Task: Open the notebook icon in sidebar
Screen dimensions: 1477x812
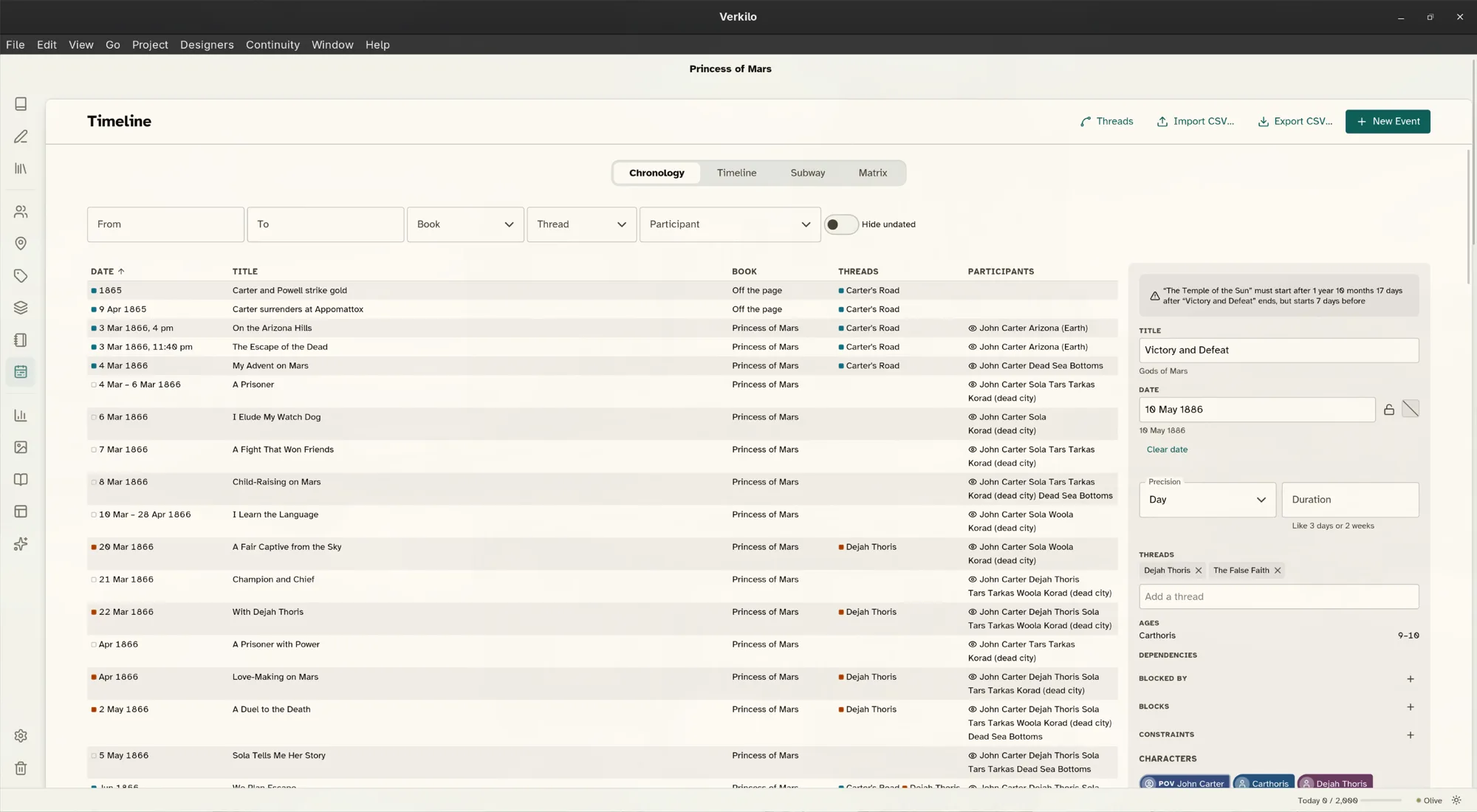Action: coord(21,340)
